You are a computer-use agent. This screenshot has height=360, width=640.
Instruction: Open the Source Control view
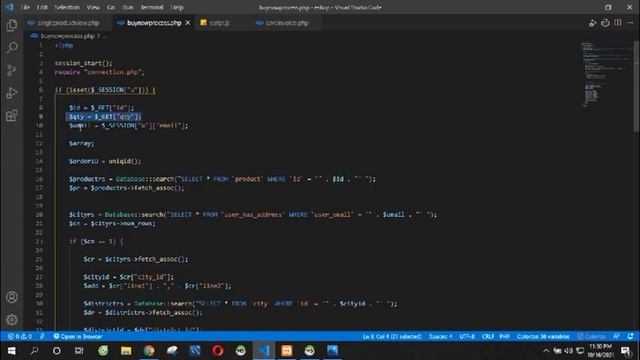pyautogui.click(x=12, y=70)
